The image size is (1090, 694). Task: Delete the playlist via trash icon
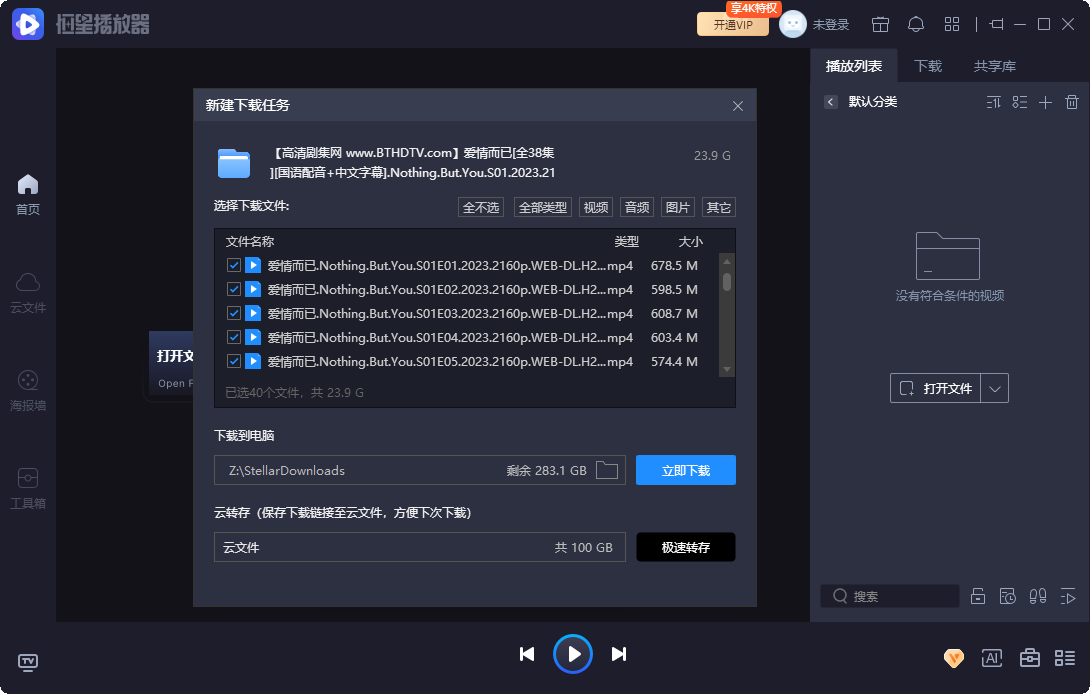click(1071, 101)
